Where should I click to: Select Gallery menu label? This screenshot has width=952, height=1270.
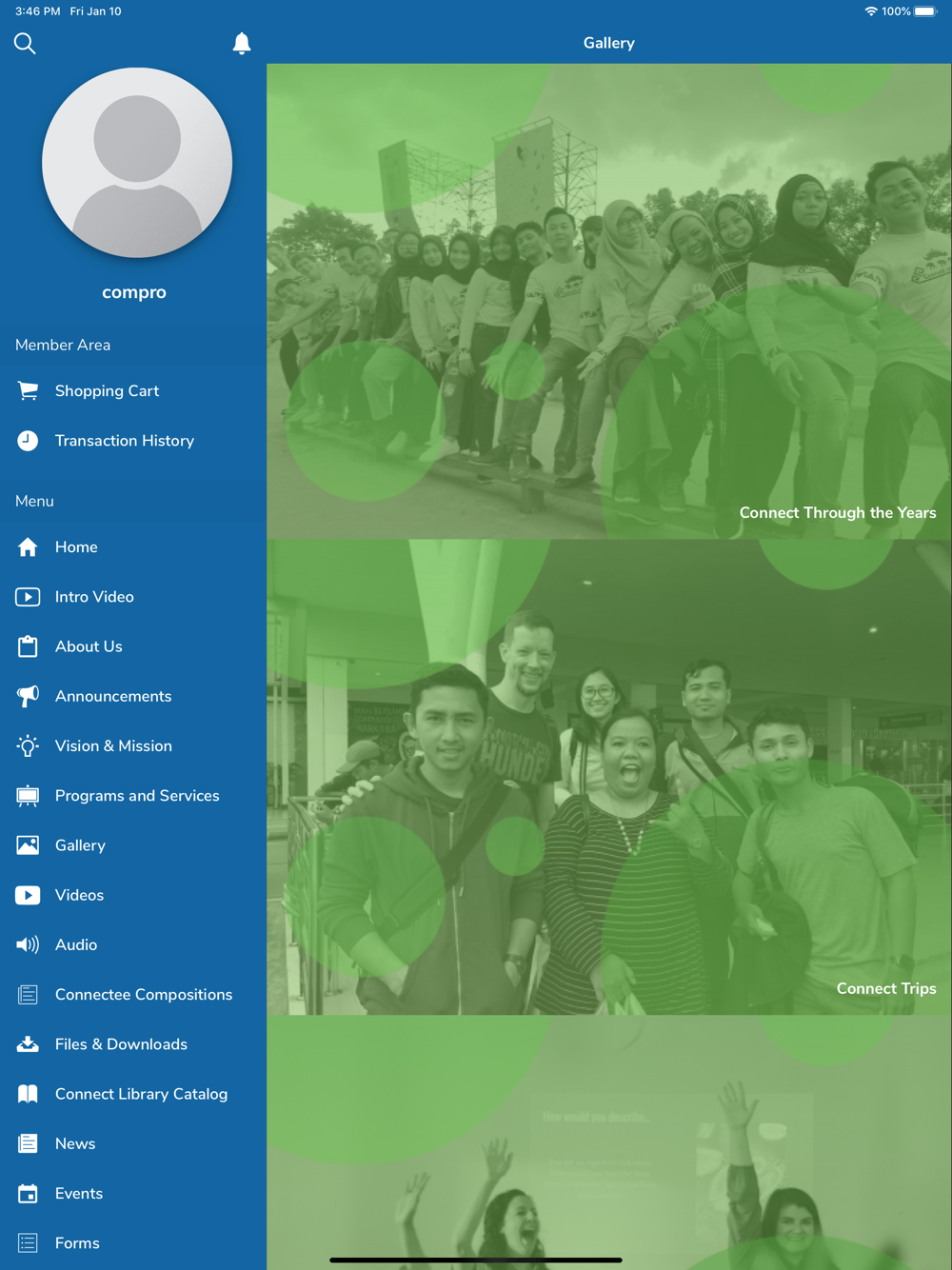point(80,845)
